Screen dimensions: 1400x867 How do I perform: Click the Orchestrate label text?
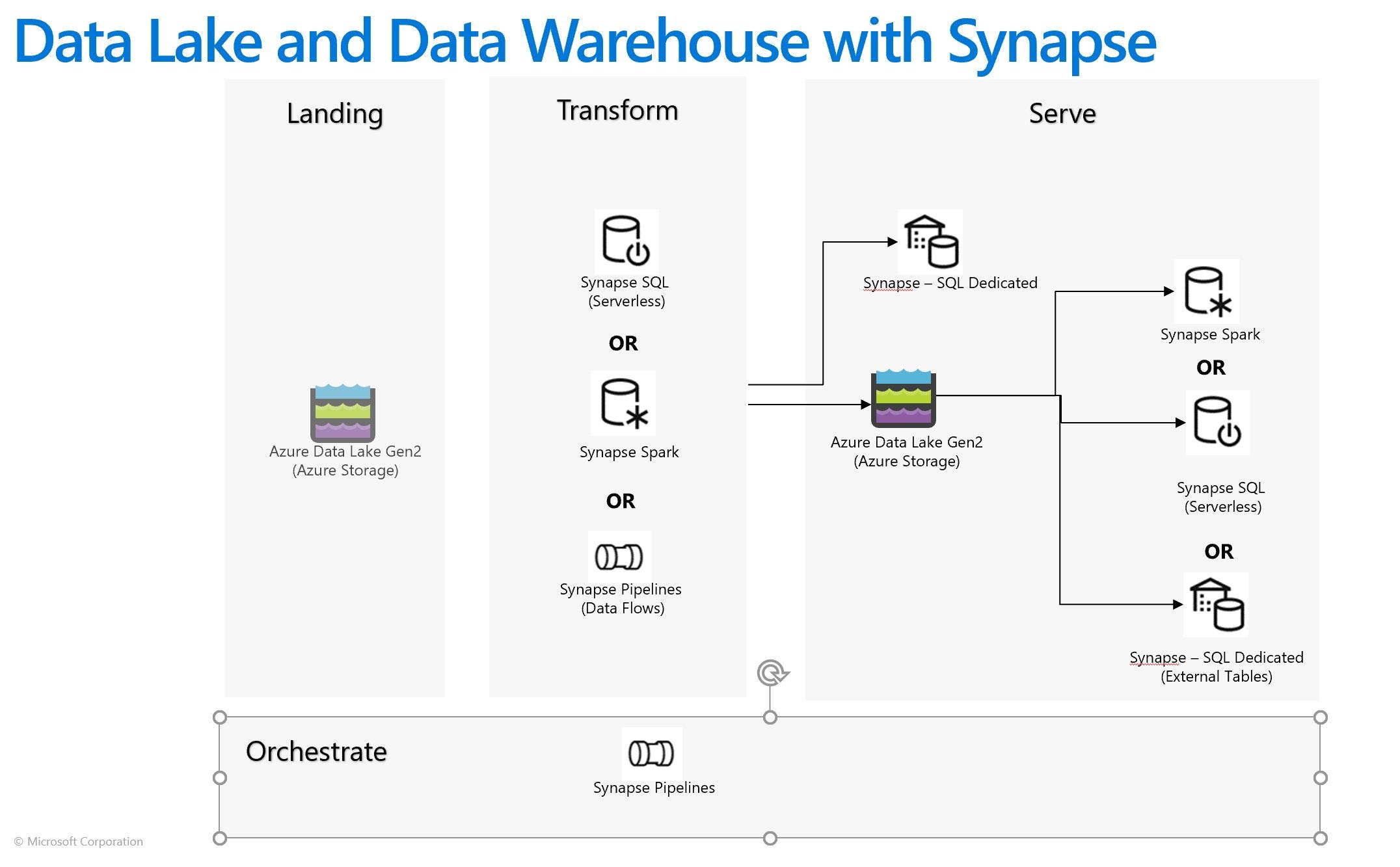point(316,752)
